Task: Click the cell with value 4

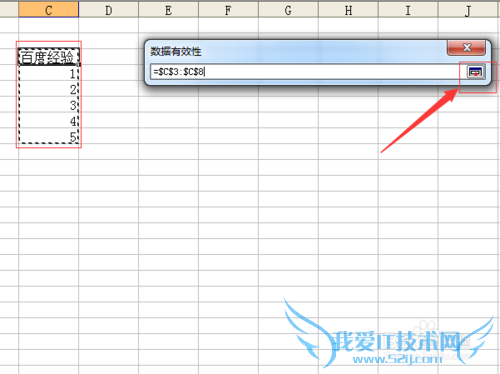Action: (x=49, y=121)
